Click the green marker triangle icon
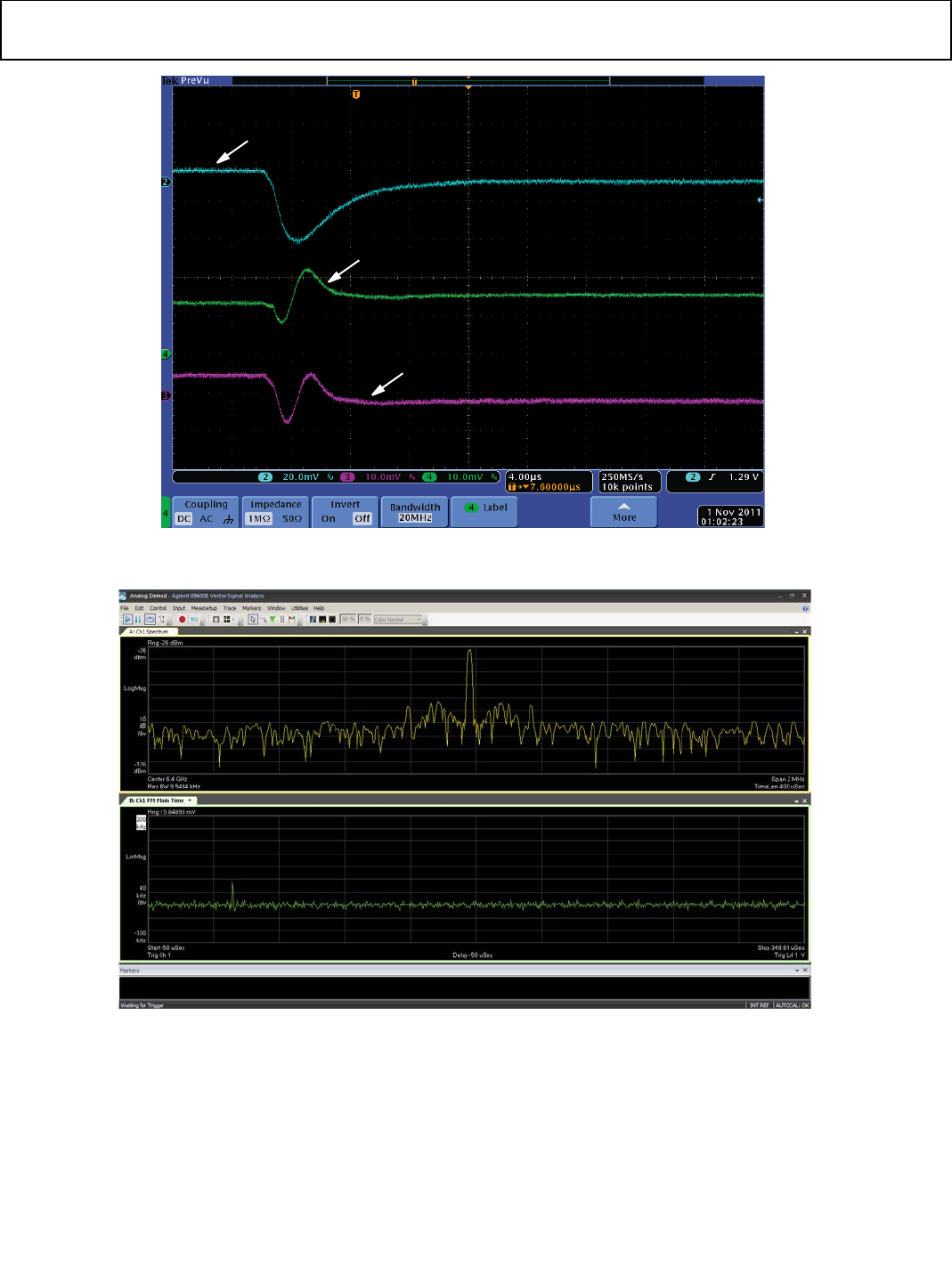Image resolution: width=952 pixels, height=1284 pixels. 273,619
